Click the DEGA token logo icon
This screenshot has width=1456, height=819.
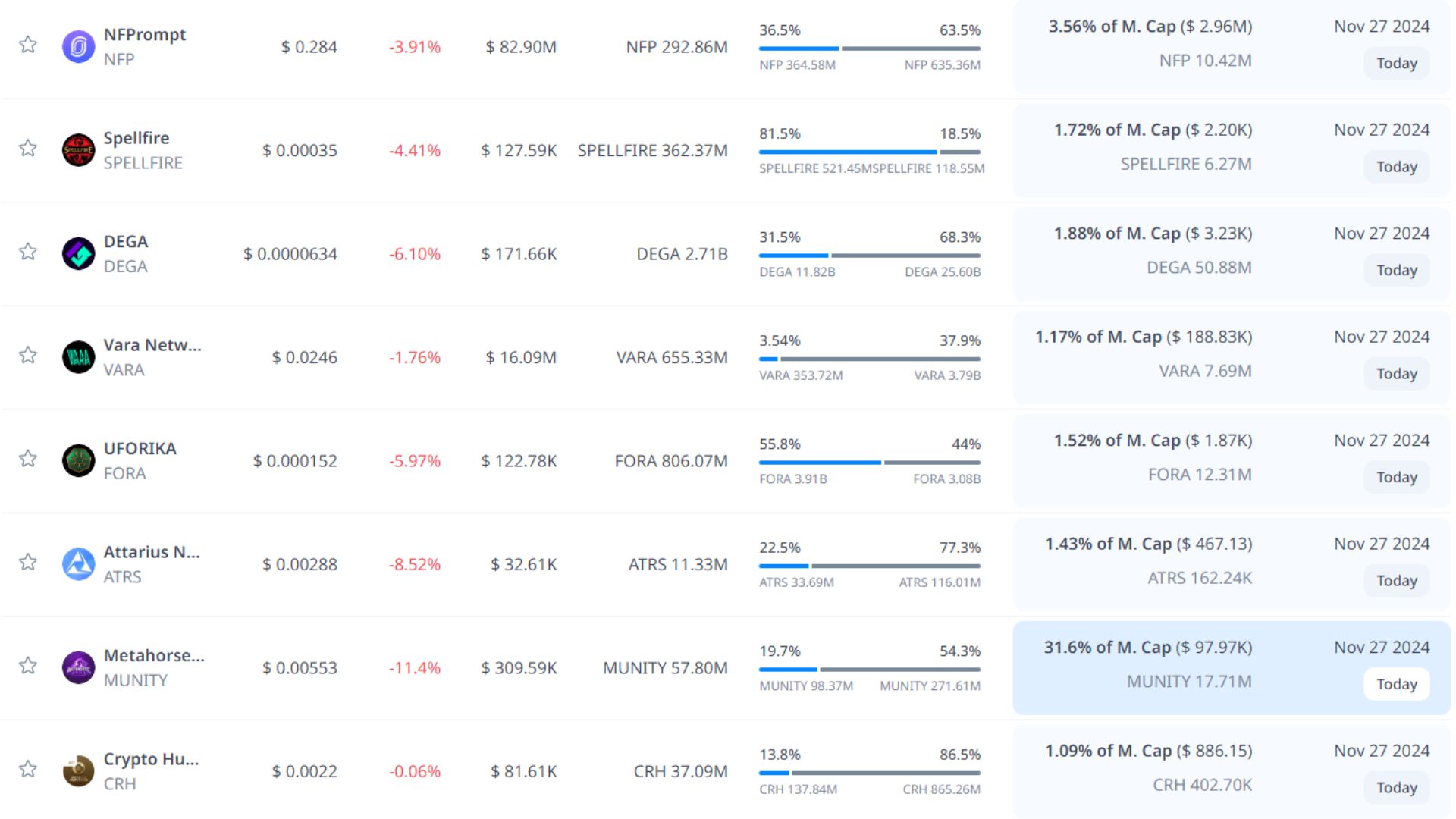click(78, 253)
